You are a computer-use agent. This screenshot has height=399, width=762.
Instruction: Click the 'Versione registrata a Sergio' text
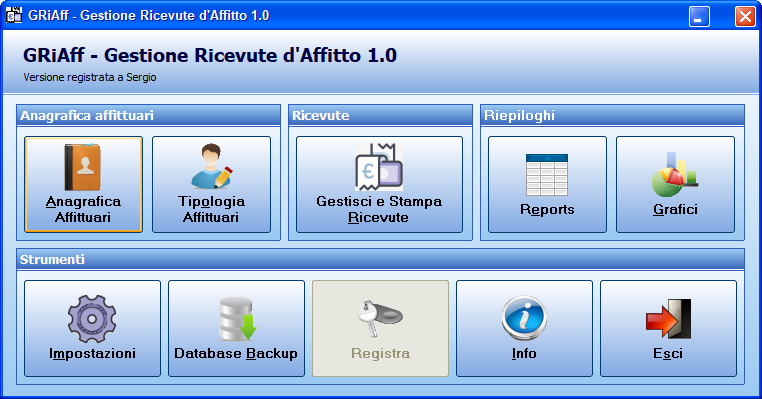coord(90,77)
